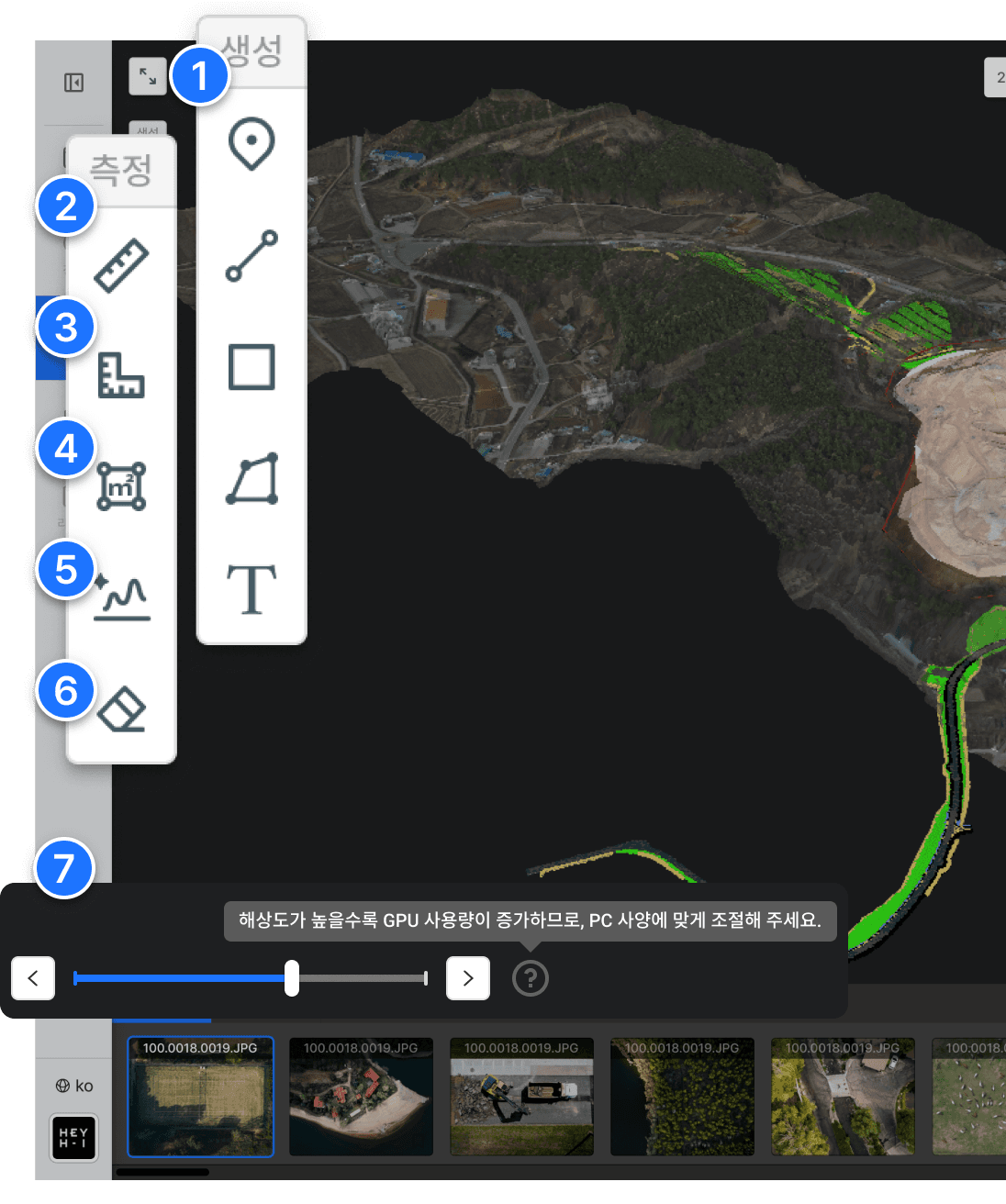
Task: Pick the polygon drawing tool
Action: 251,479
